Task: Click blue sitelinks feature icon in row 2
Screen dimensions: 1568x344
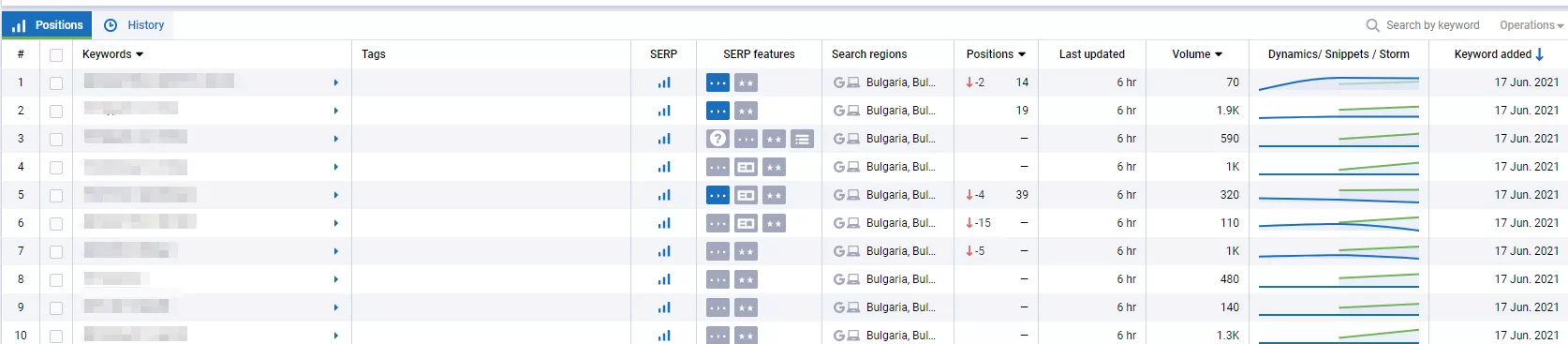Action: tap(717, 111)
